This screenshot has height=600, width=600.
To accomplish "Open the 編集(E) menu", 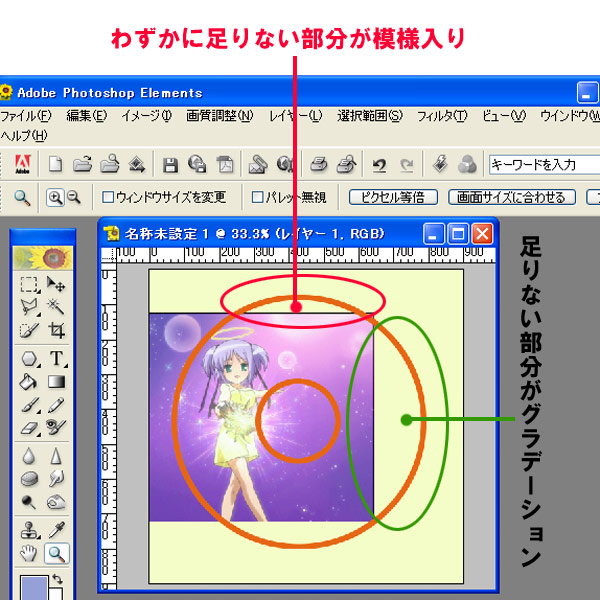I will [x=86, y=116].
